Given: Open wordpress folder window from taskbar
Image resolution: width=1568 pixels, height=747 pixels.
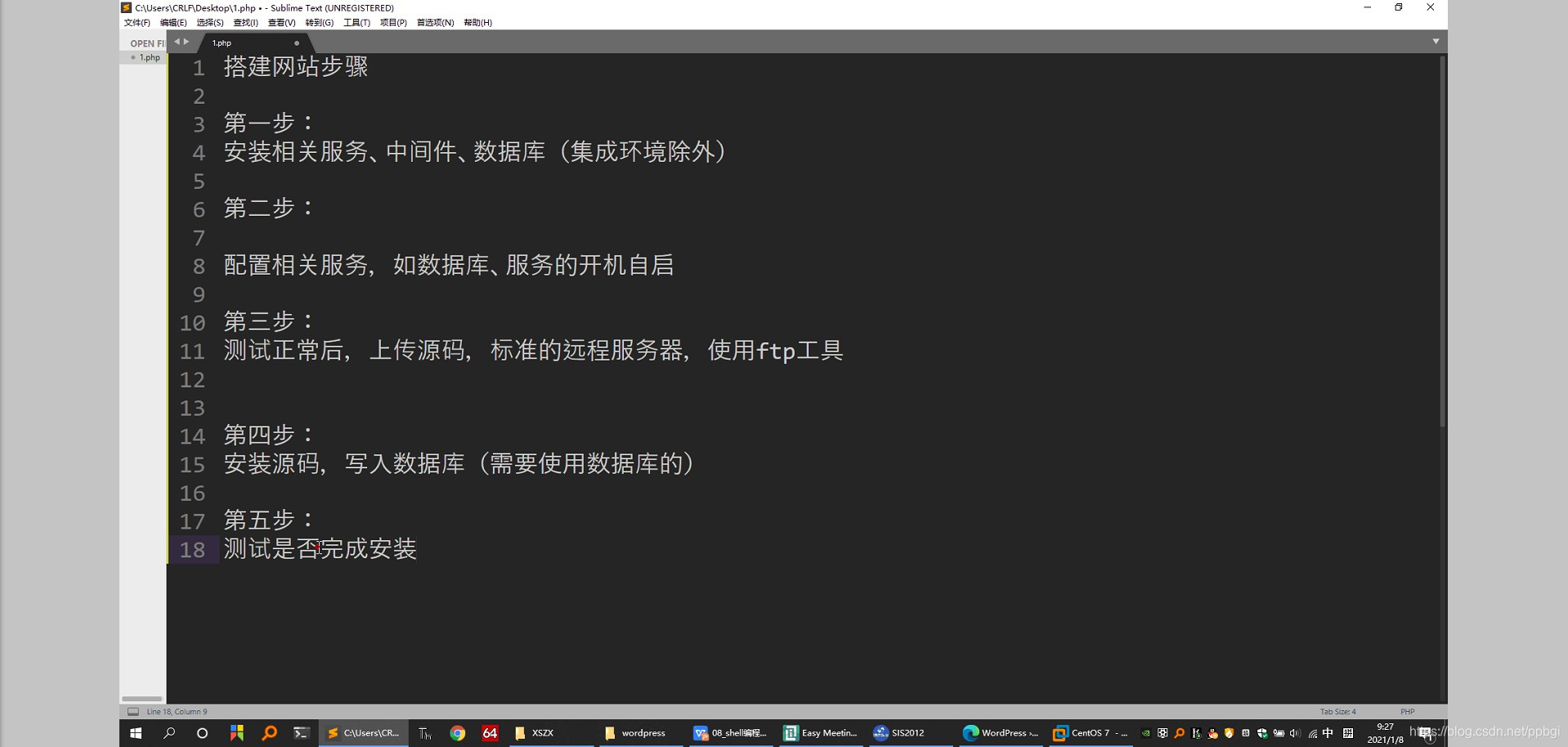Looking at the screenshot, I should 640,733.
